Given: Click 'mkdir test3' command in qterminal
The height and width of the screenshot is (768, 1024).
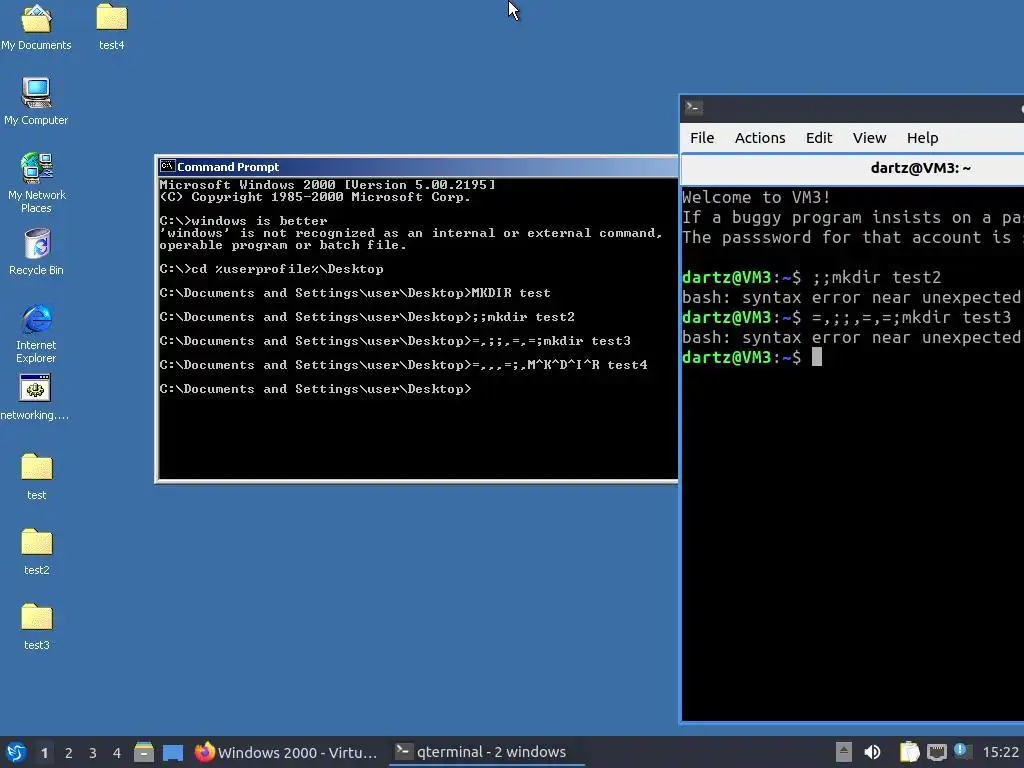Looking at the screenshot, I should pos(911,317).
